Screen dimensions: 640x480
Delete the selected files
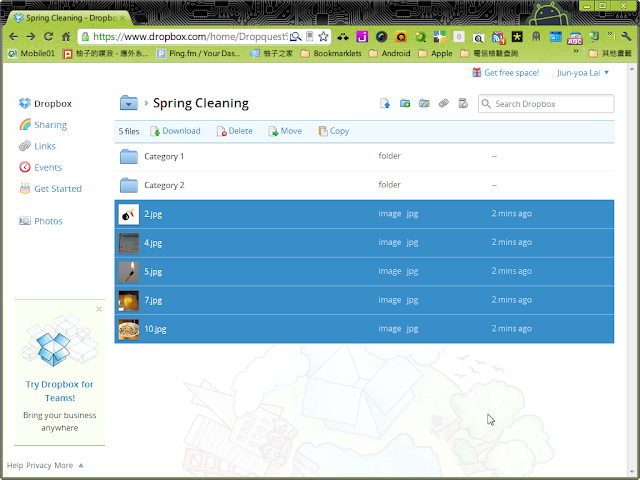point(235,131)
